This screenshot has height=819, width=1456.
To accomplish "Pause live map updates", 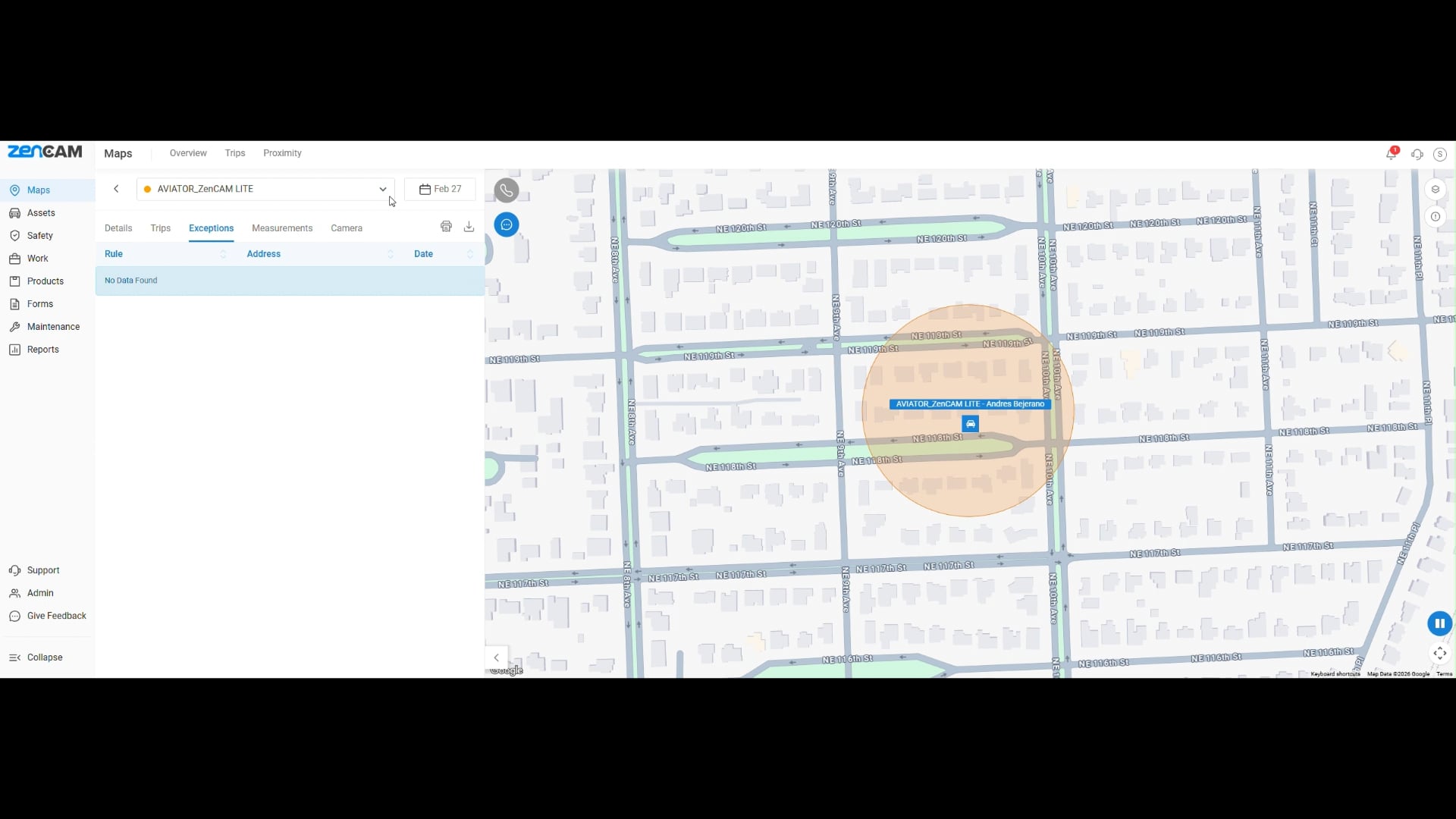I will (1439, 623).
